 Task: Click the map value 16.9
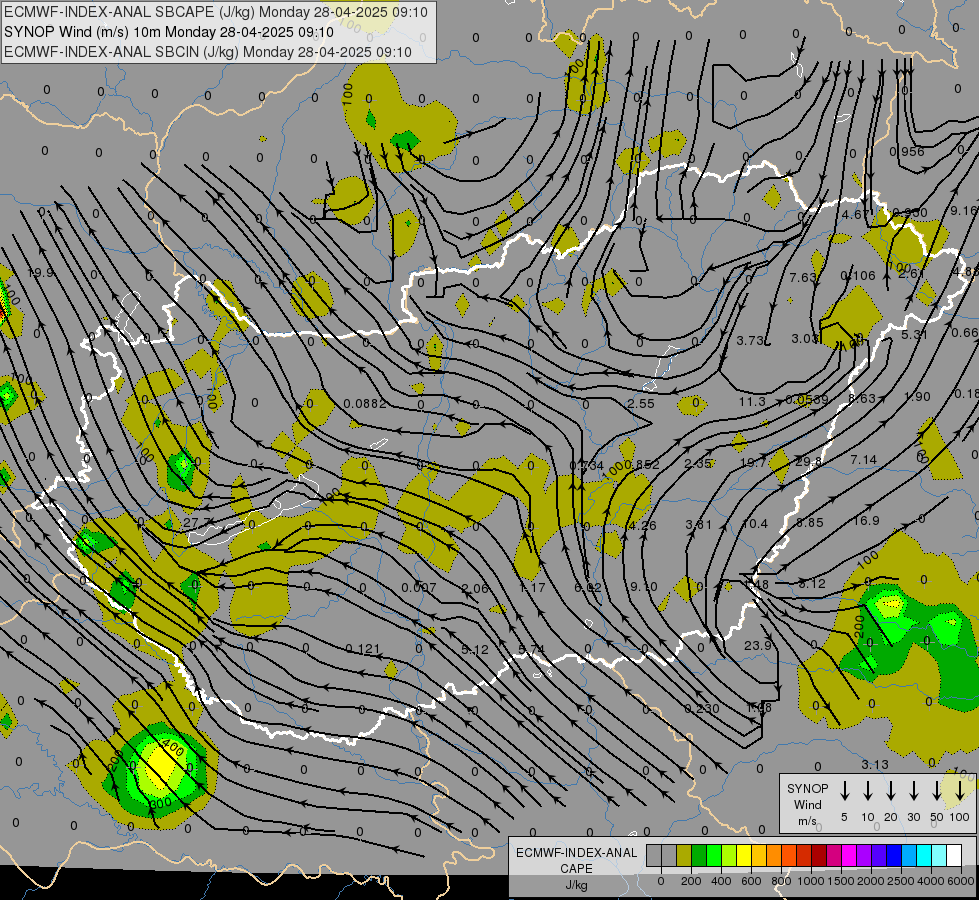click(x=866, y=520)
